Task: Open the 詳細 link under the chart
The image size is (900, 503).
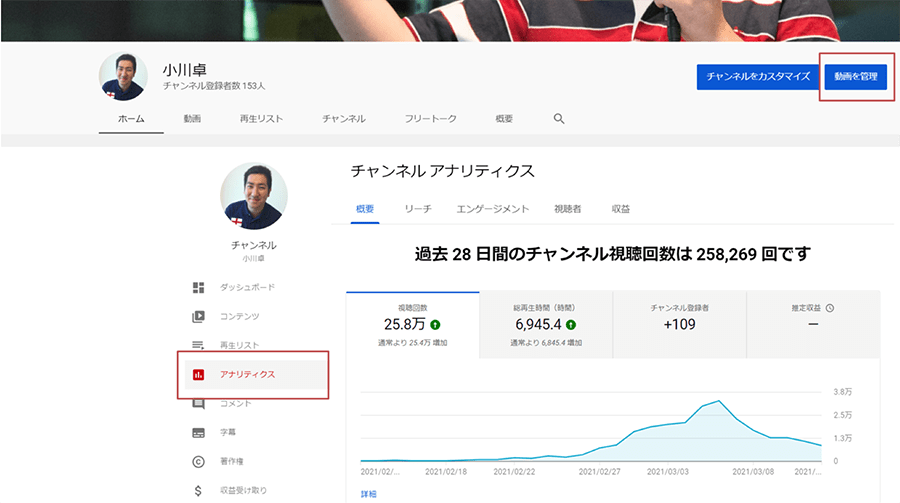Action: [x=368, y=494]
